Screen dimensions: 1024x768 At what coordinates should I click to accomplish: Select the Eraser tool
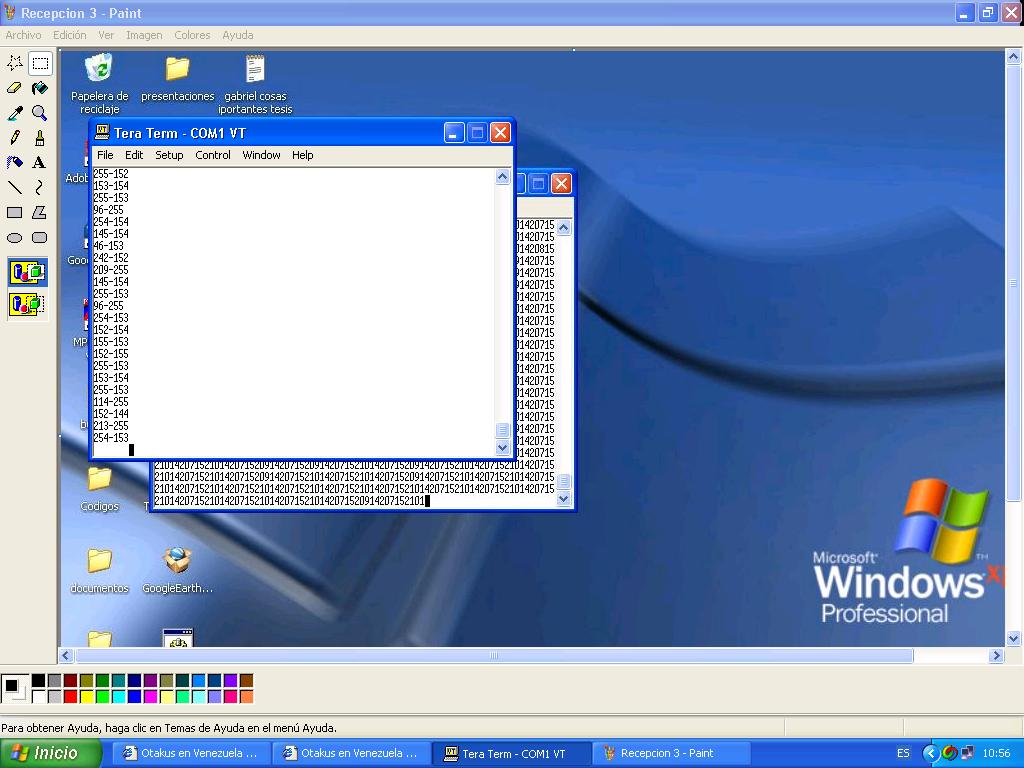click(15, 88)
